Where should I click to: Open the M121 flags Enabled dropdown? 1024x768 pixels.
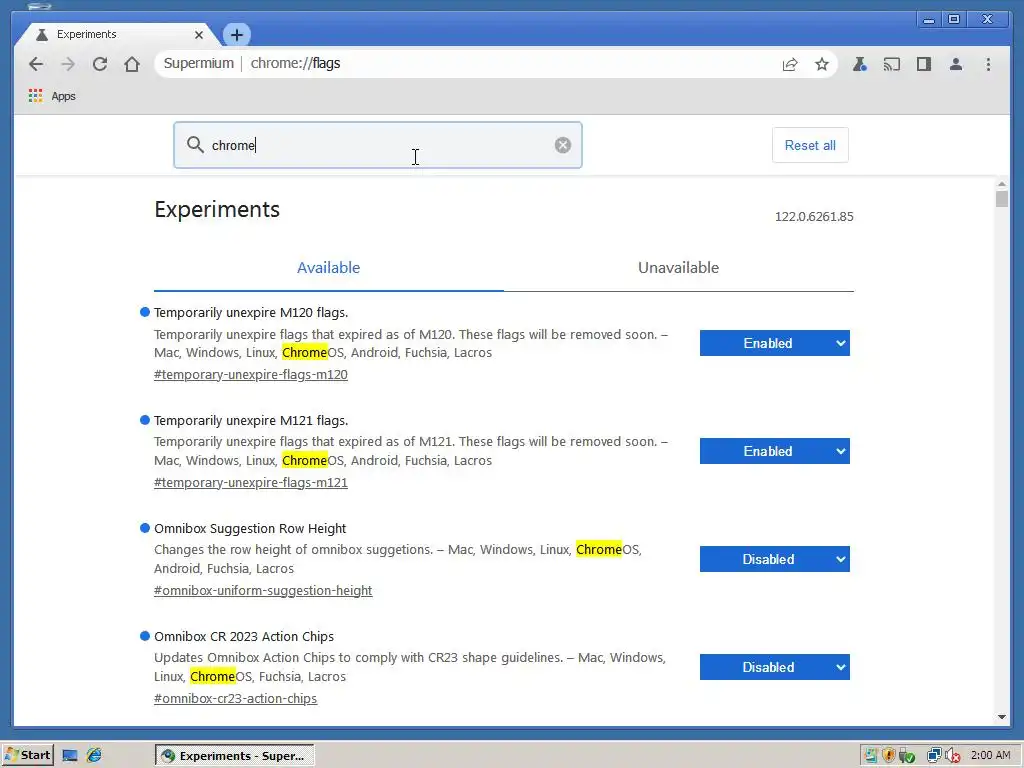(x=775, y=451)
